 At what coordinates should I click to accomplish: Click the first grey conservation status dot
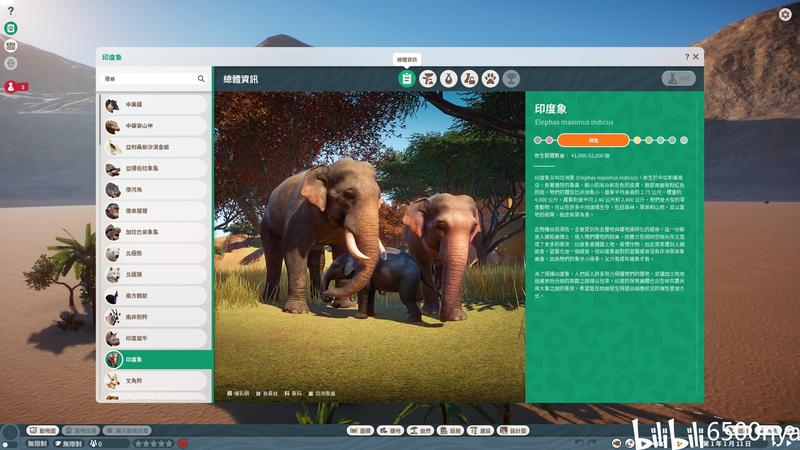click(x=537, y=140)
